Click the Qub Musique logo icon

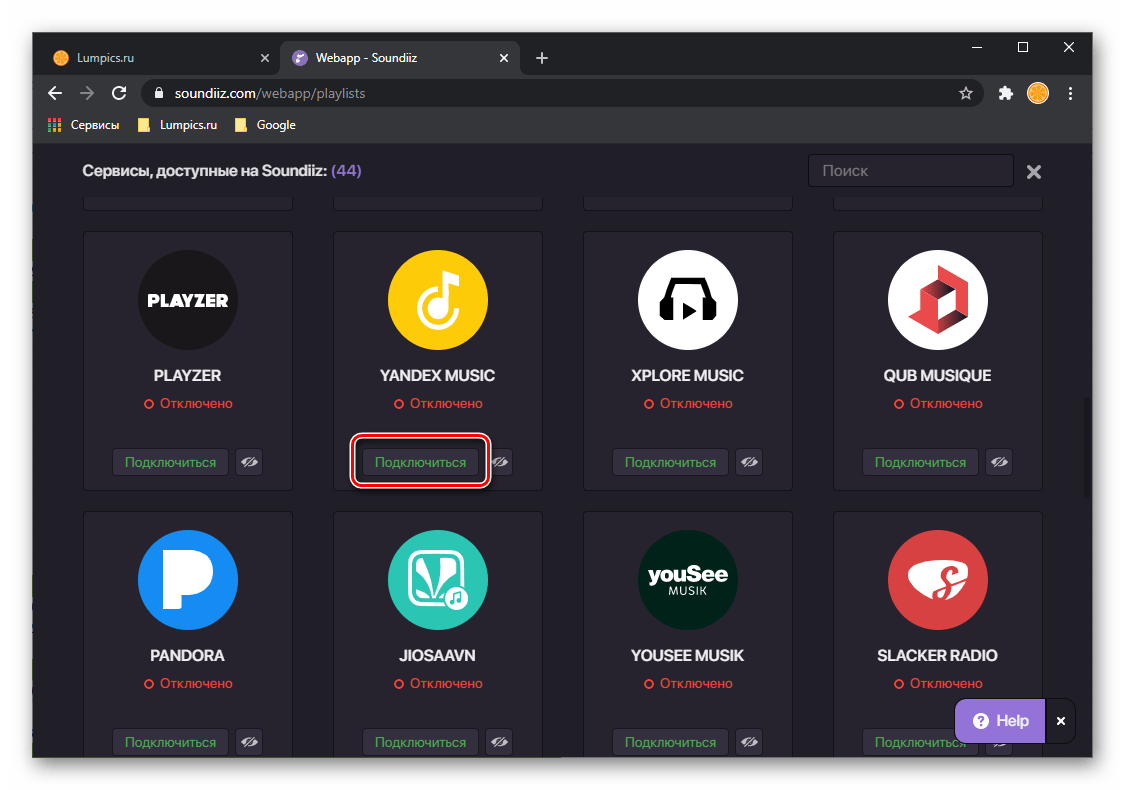(x=937, y=300)
